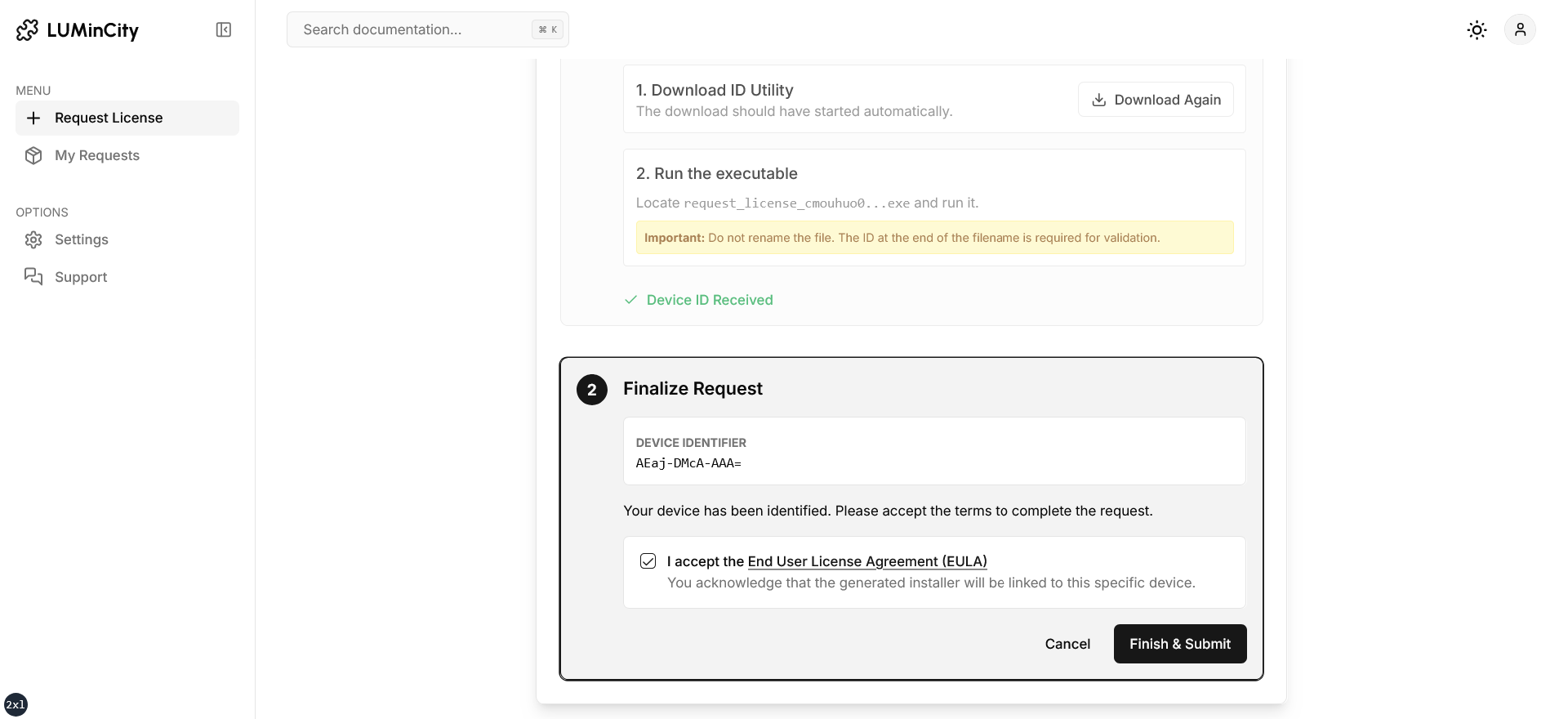Image resolution: width=1568 pixels, height=719 pixels.
Task: Click Finish & Submit button
Action: pos(1180,644)
